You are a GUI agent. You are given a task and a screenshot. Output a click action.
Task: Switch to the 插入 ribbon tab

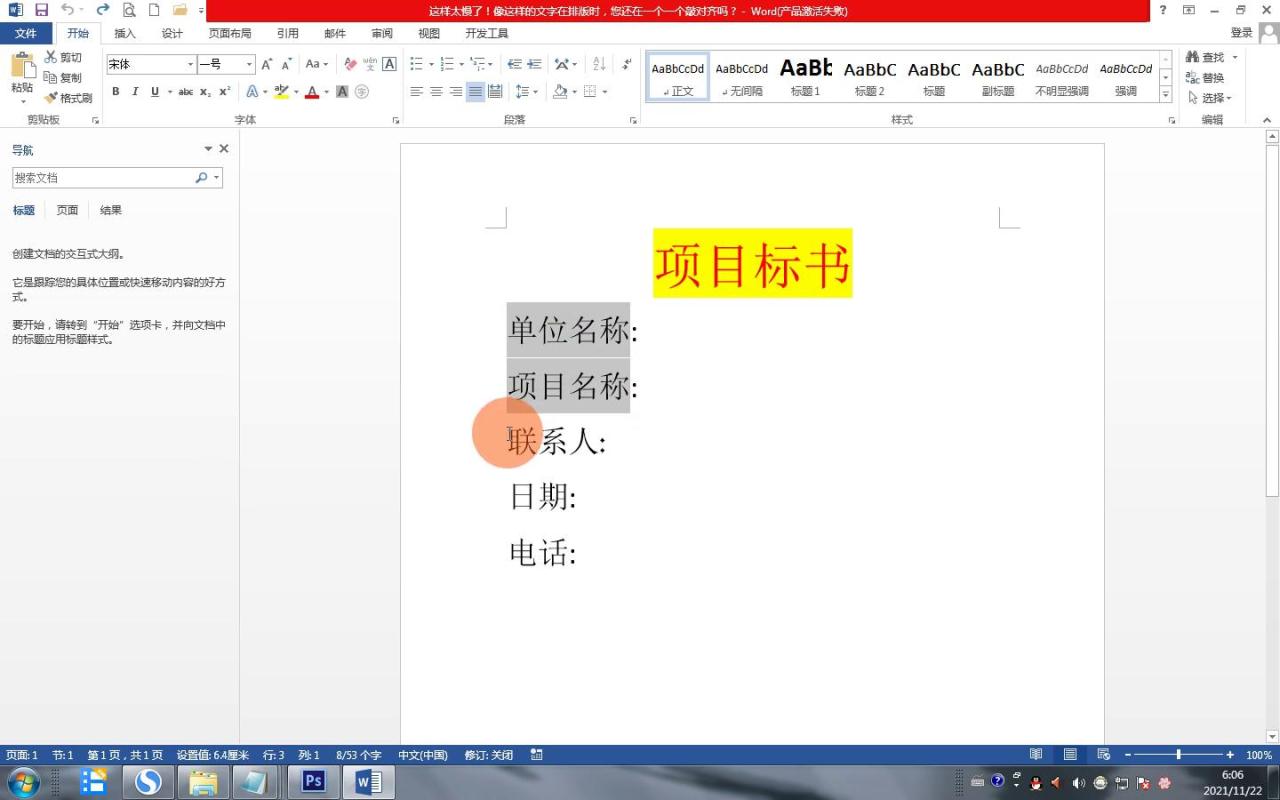[x=124, y=33]
